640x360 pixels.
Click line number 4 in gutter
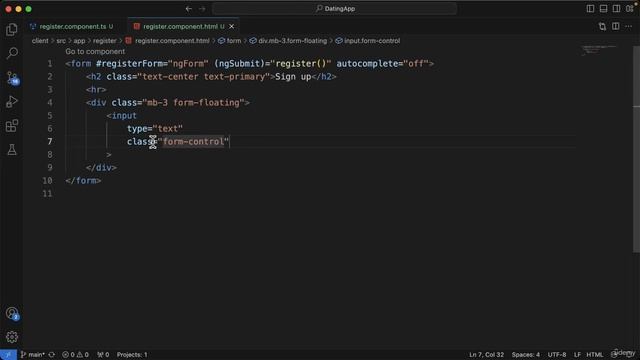coord(50,102)
